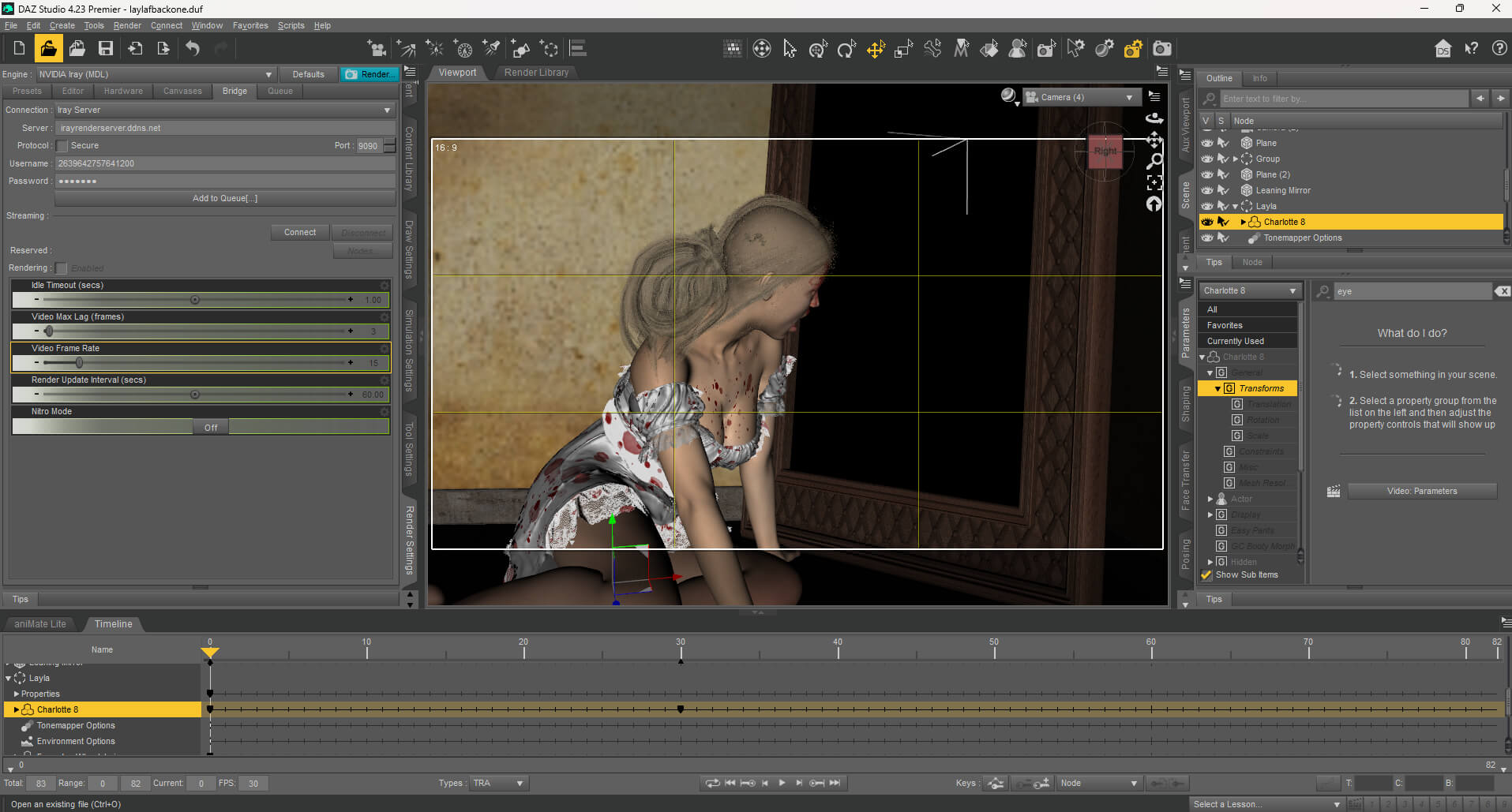Open the Charlotte 8 parameters dropdown
The width and height of the screenshot is (1512, 812).
(x=1249, y=290)
